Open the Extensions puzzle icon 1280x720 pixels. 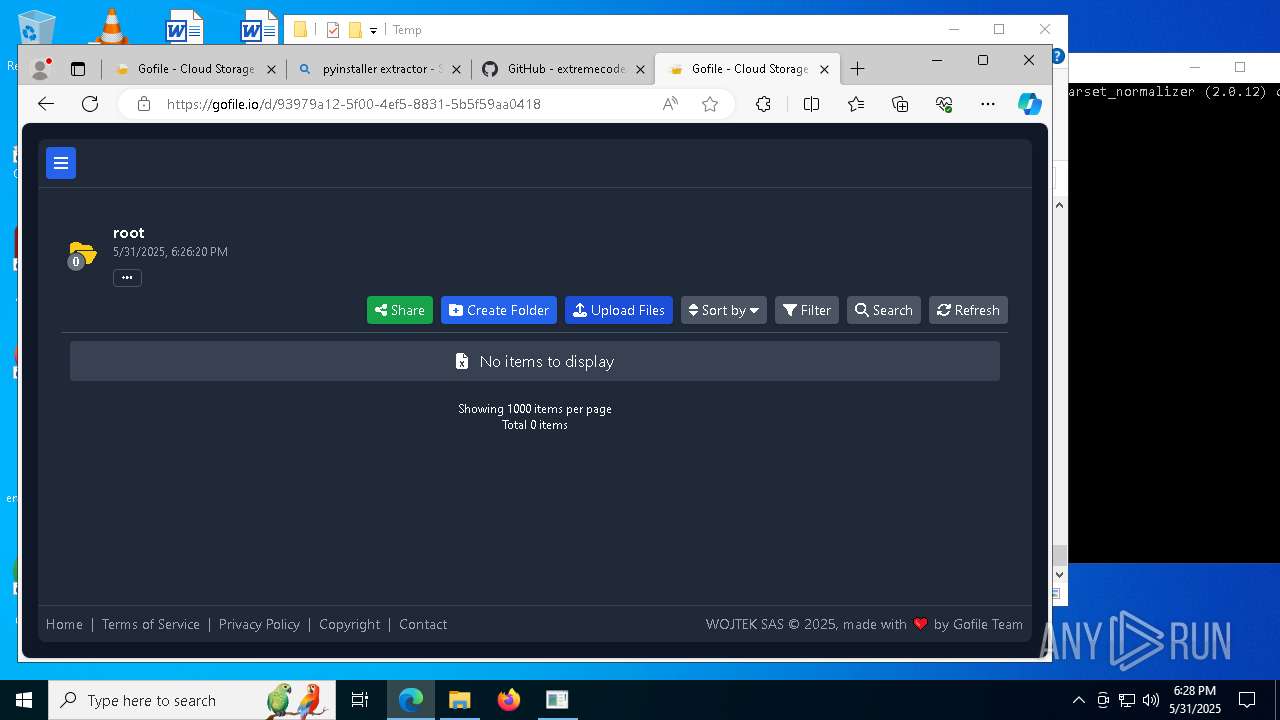pos(763,104)
